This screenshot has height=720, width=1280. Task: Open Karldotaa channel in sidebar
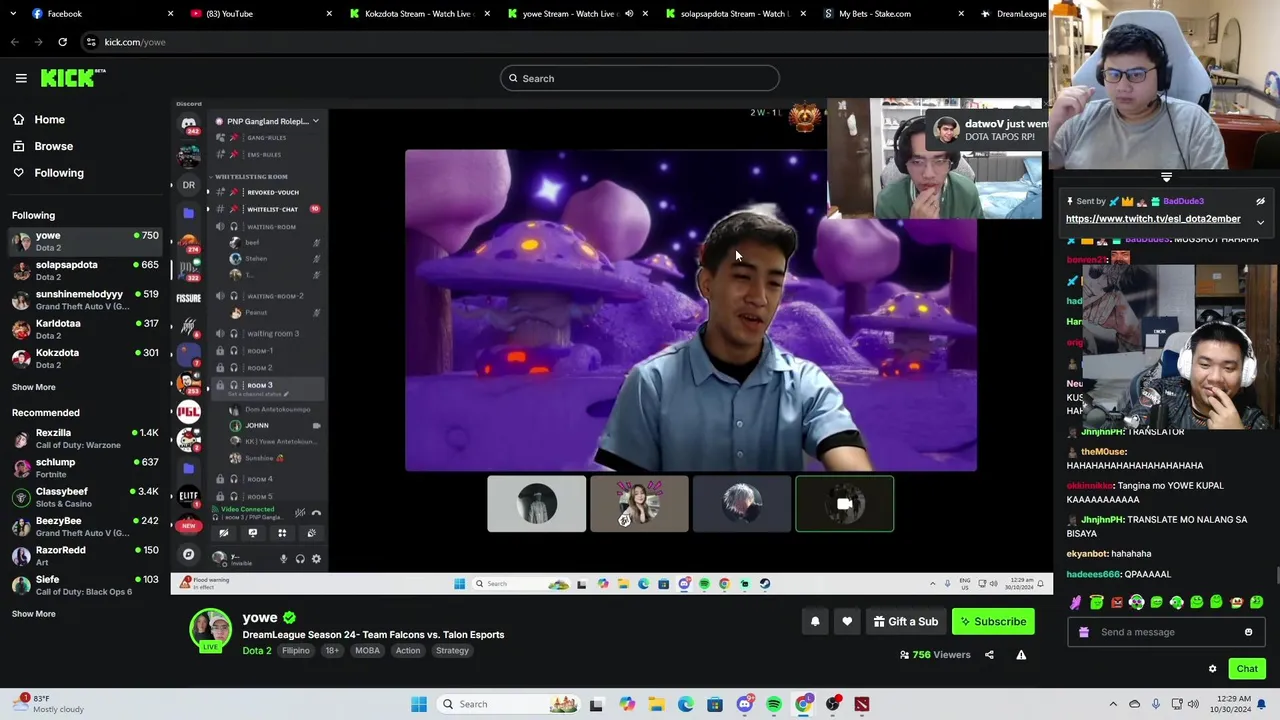(85, 329)
